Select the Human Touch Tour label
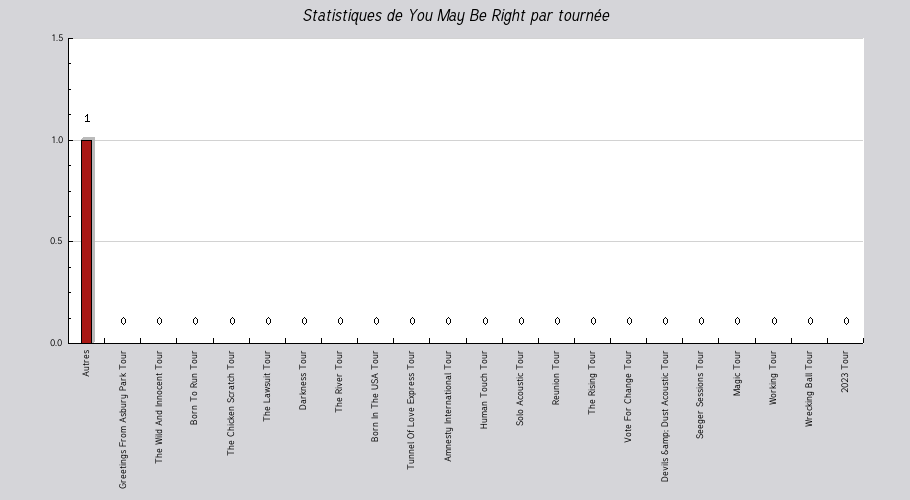The image size is (910, 500). click(x=483, y=389)
